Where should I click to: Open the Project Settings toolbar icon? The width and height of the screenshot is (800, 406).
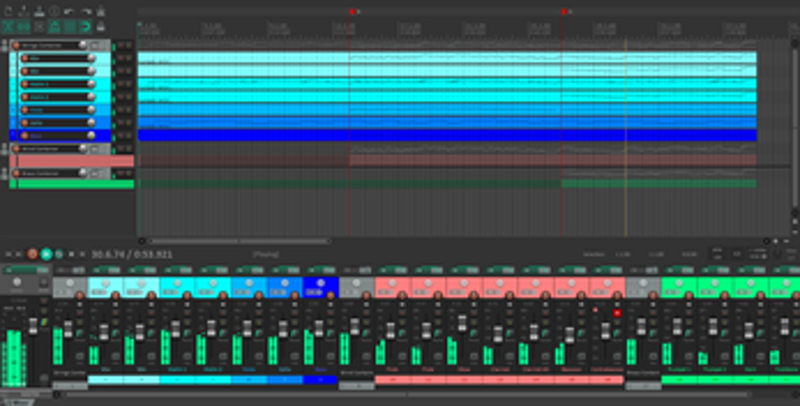pos(54,10)
